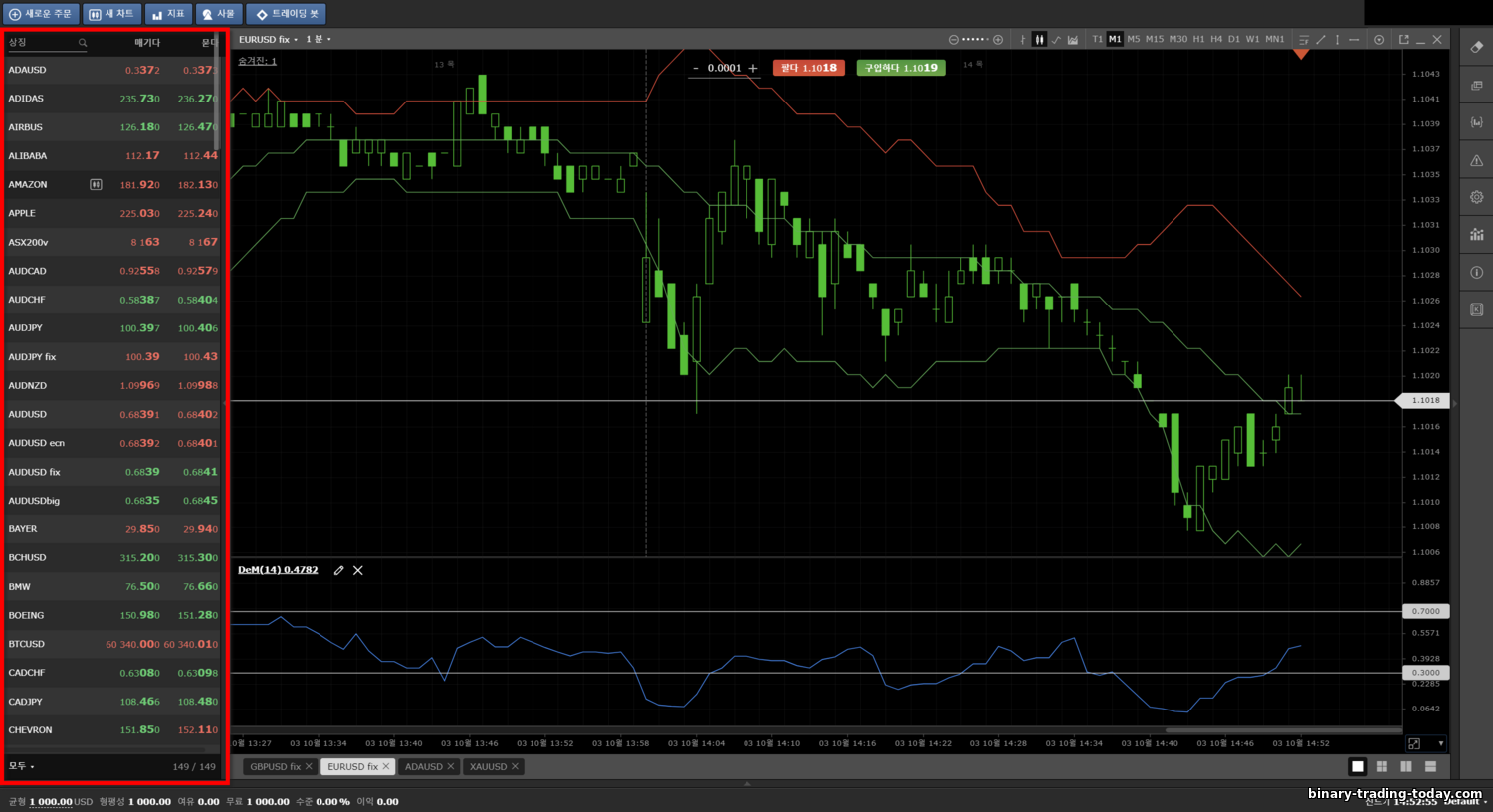Click the zoom in plus chart icon
Viewport: 1493px width, 812px height.
(998, 39)
